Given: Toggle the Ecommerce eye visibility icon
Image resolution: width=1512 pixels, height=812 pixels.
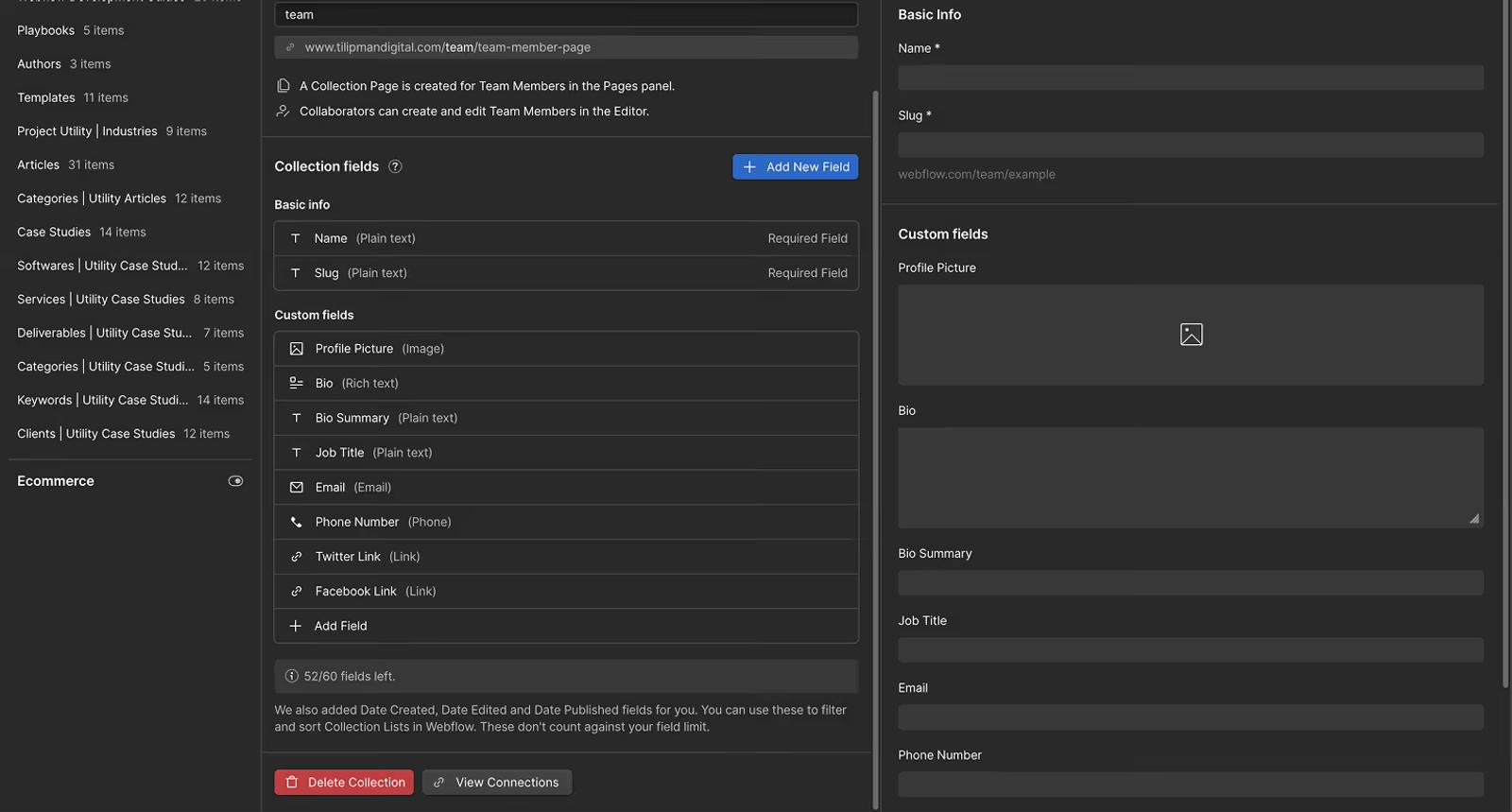Looking at the screenshot, I should tap(236, 481).
